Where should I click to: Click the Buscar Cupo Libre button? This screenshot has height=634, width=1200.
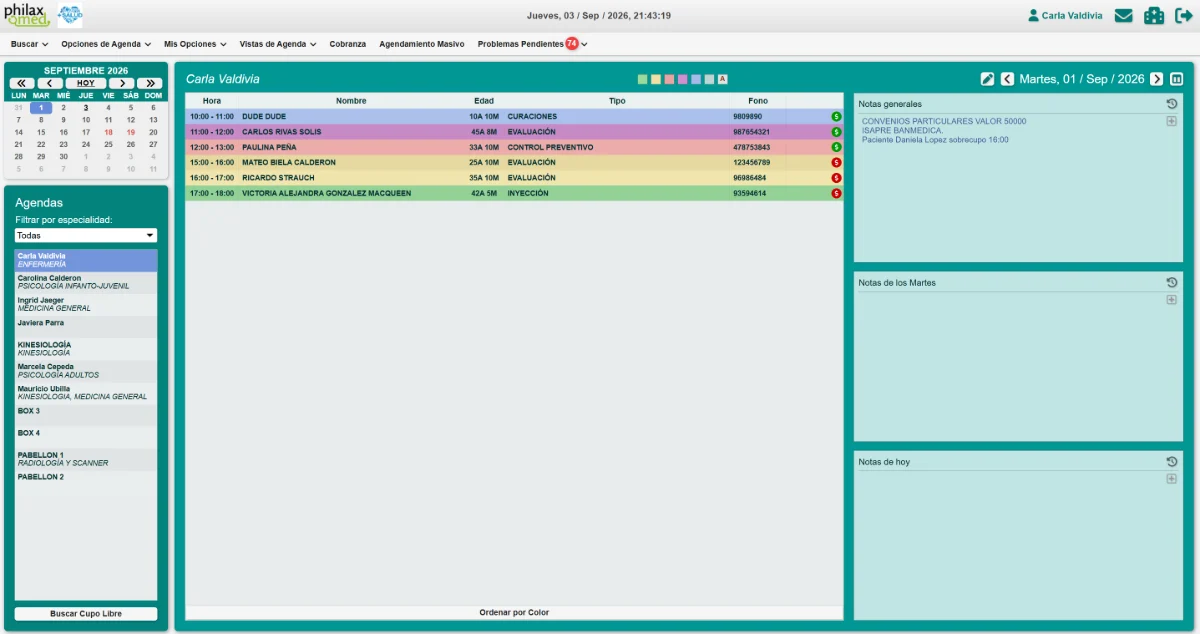click(86, 614)
